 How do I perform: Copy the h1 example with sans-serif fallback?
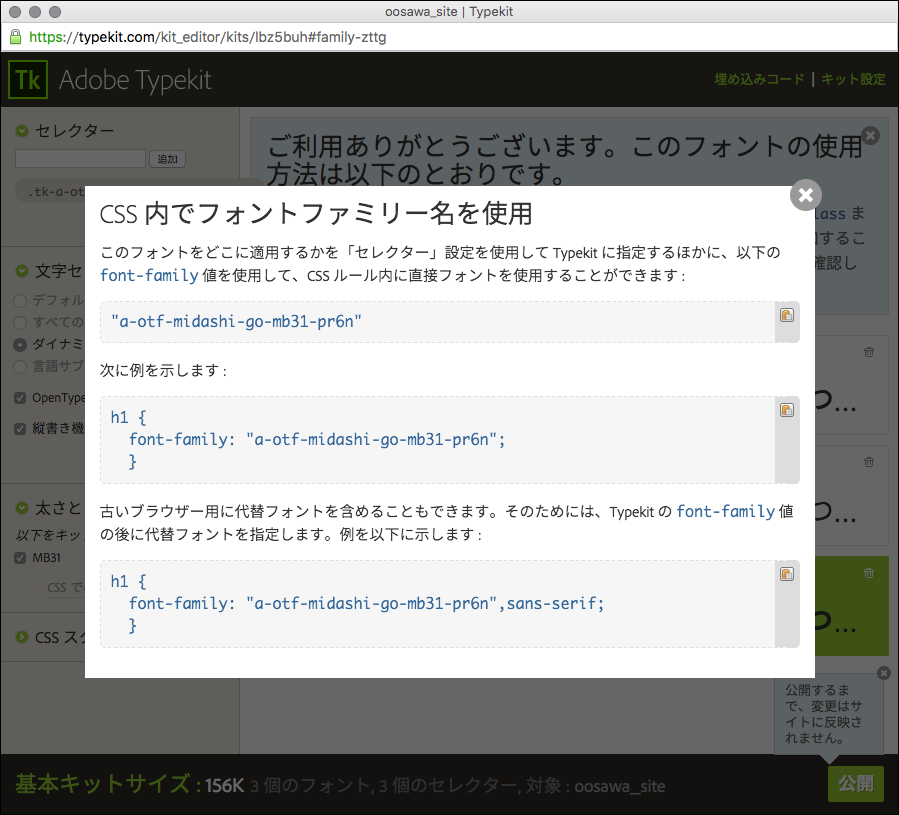pos(787,574)
